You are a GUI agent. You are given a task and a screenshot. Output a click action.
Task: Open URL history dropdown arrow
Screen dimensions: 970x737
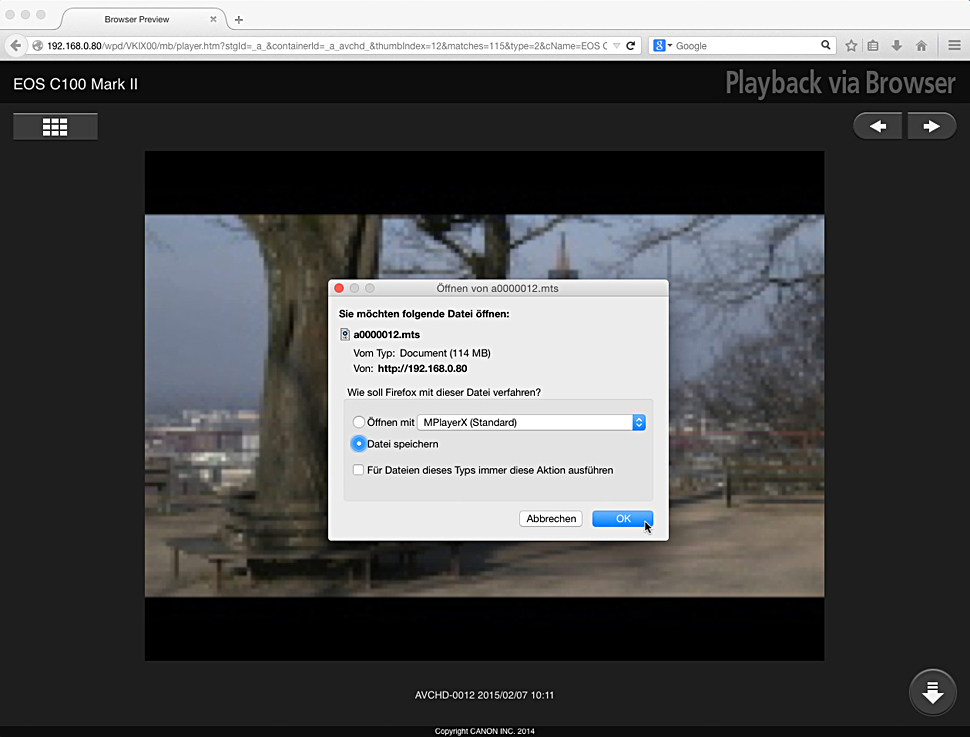[x=616, y=46]
